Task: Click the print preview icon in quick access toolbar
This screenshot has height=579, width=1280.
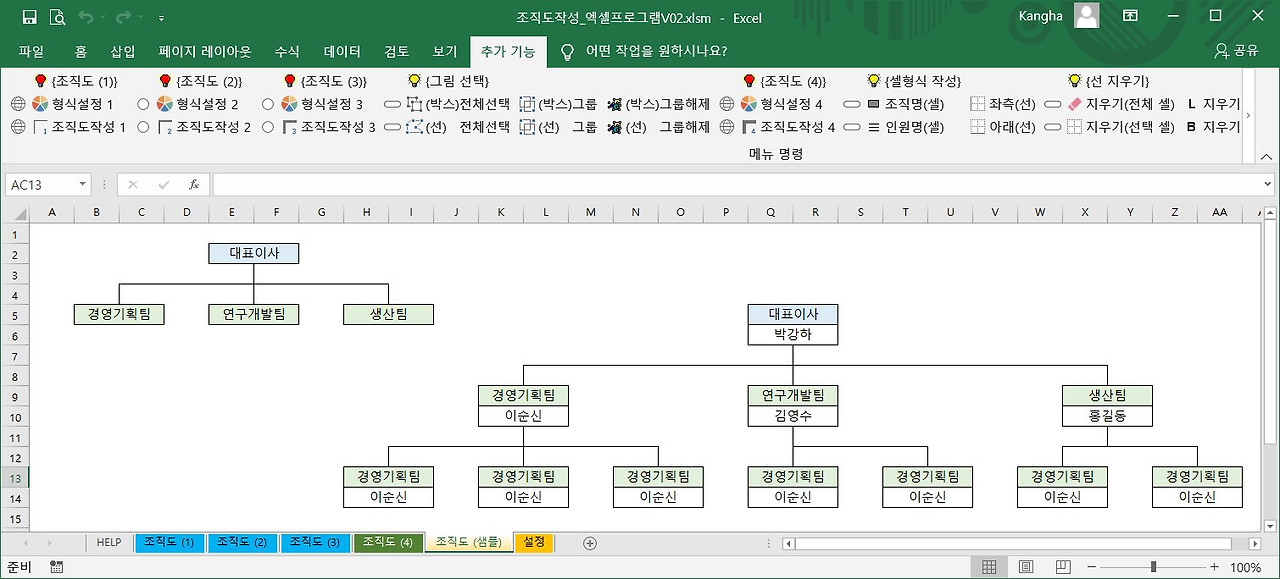Action: pos(57,17)
